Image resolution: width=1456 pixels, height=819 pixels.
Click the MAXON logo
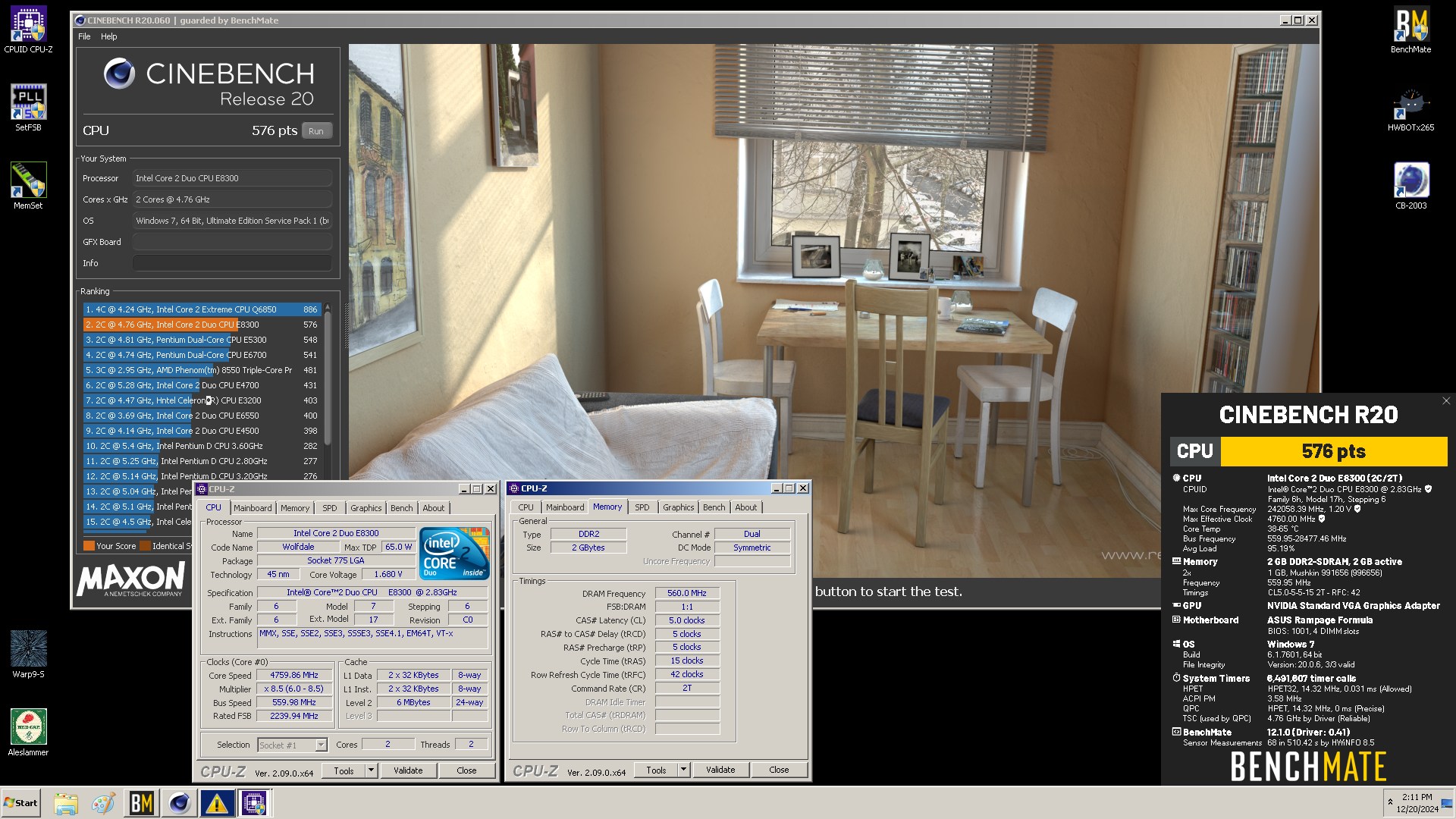(x=130, y=579)
